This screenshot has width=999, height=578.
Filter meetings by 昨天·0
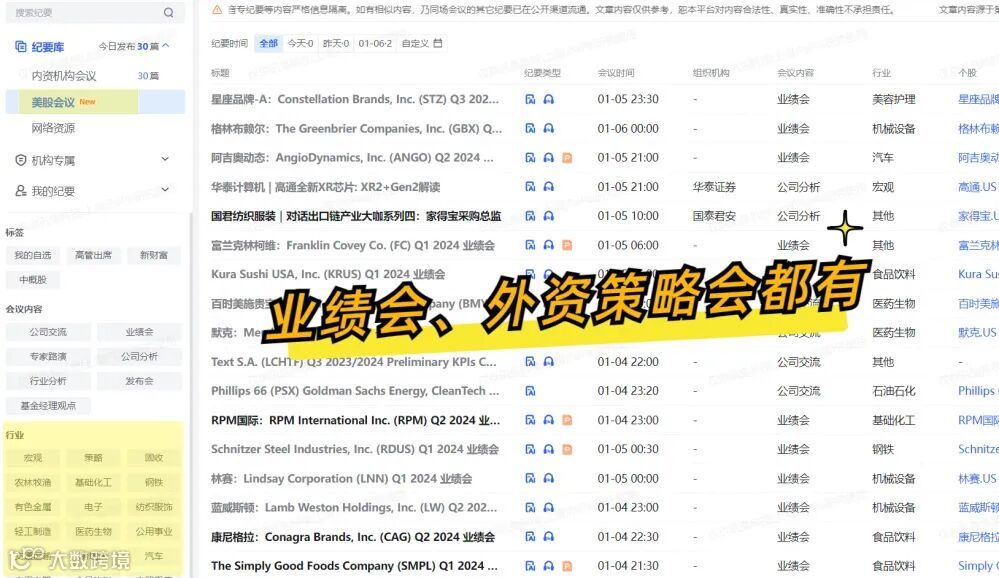[x=336, y=43]
